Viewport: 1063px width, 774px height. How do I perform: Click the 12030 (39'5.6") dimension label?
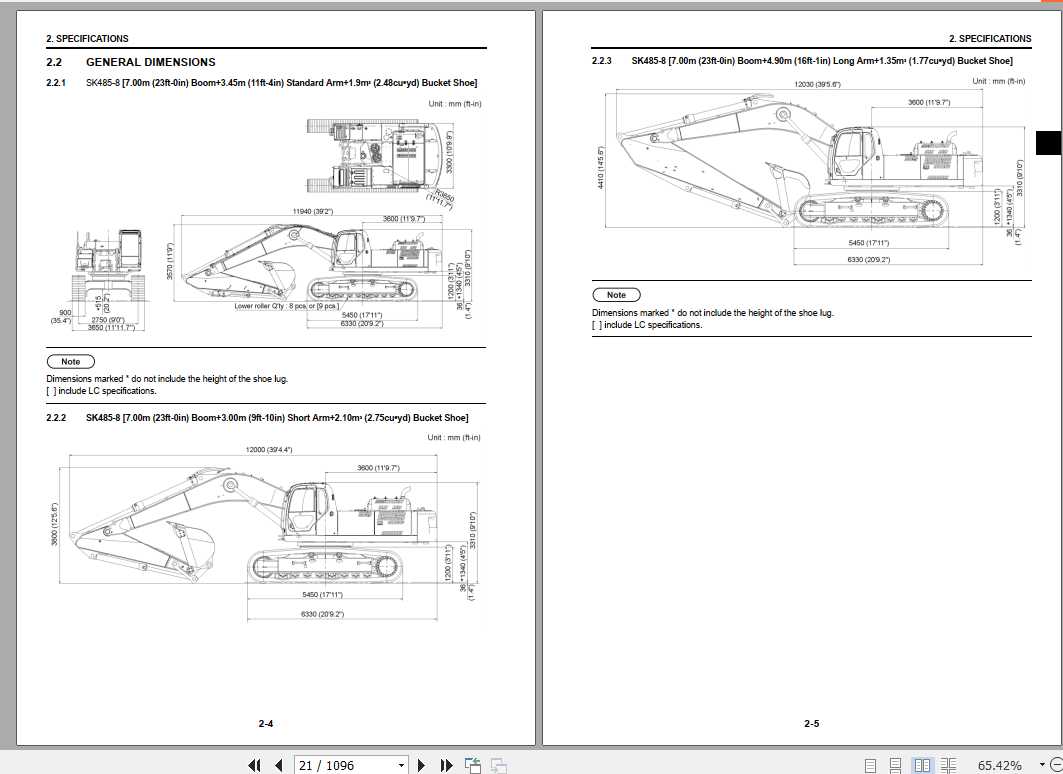tap(817, 85)
